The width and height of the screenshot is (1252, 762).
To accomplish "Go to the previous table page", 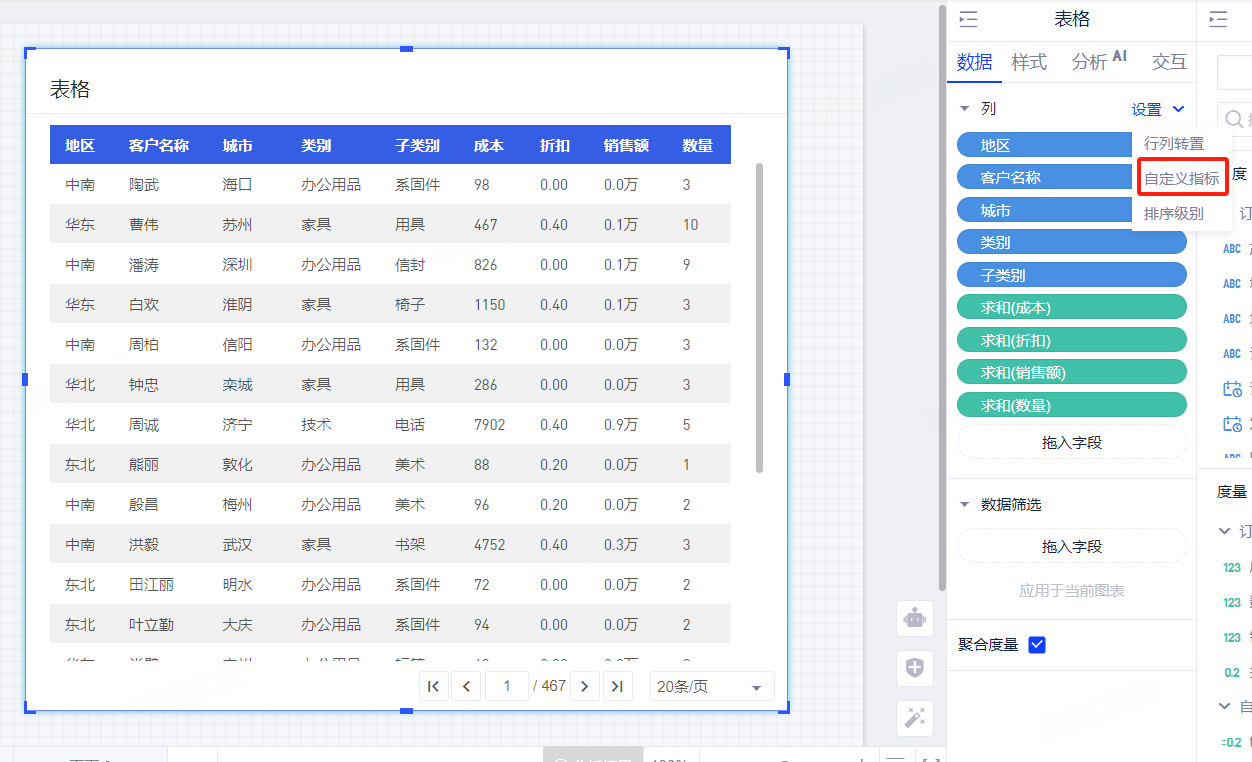I will pyautogui.click(x=466, y=686).
